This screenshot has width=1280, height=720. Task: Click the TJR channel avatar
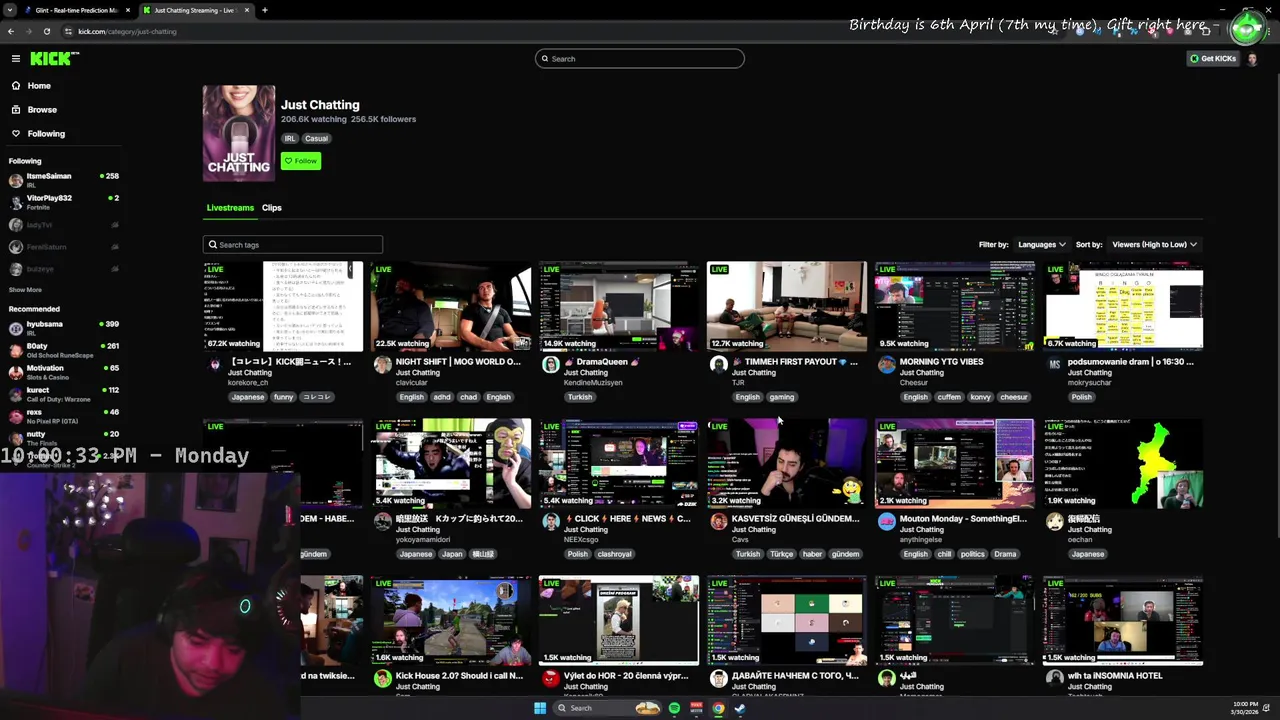pos(718,365)
